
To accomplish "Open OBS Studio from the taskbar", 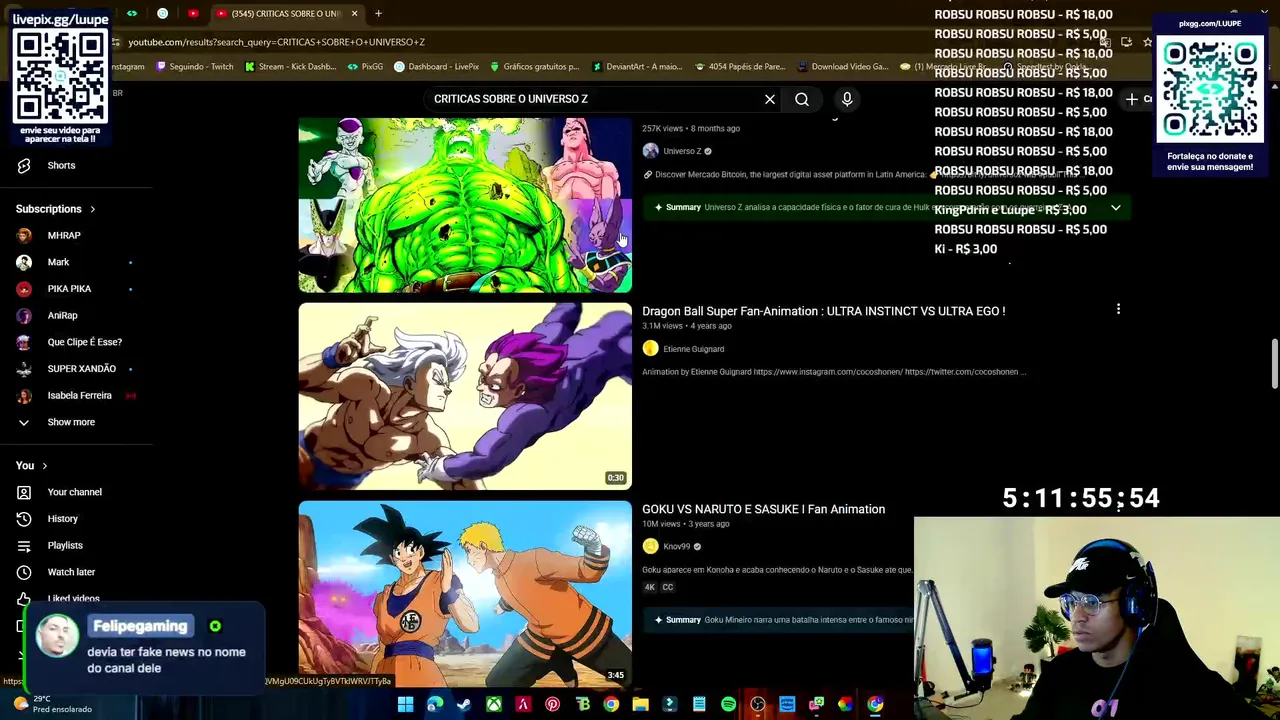I will 758,704.
